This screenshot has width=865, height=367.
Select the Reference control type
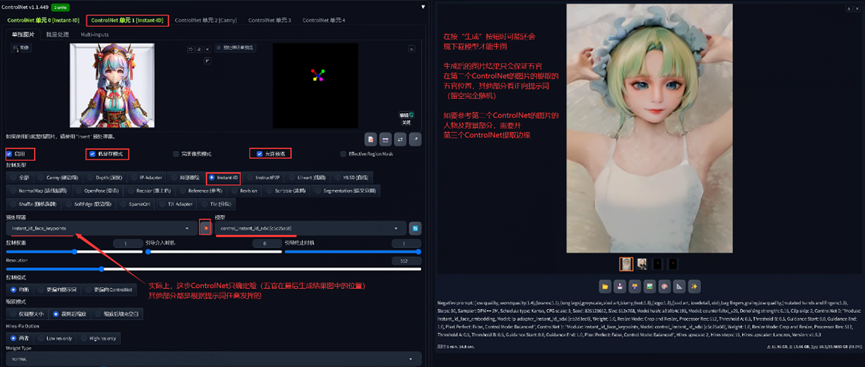pos(201,191)
